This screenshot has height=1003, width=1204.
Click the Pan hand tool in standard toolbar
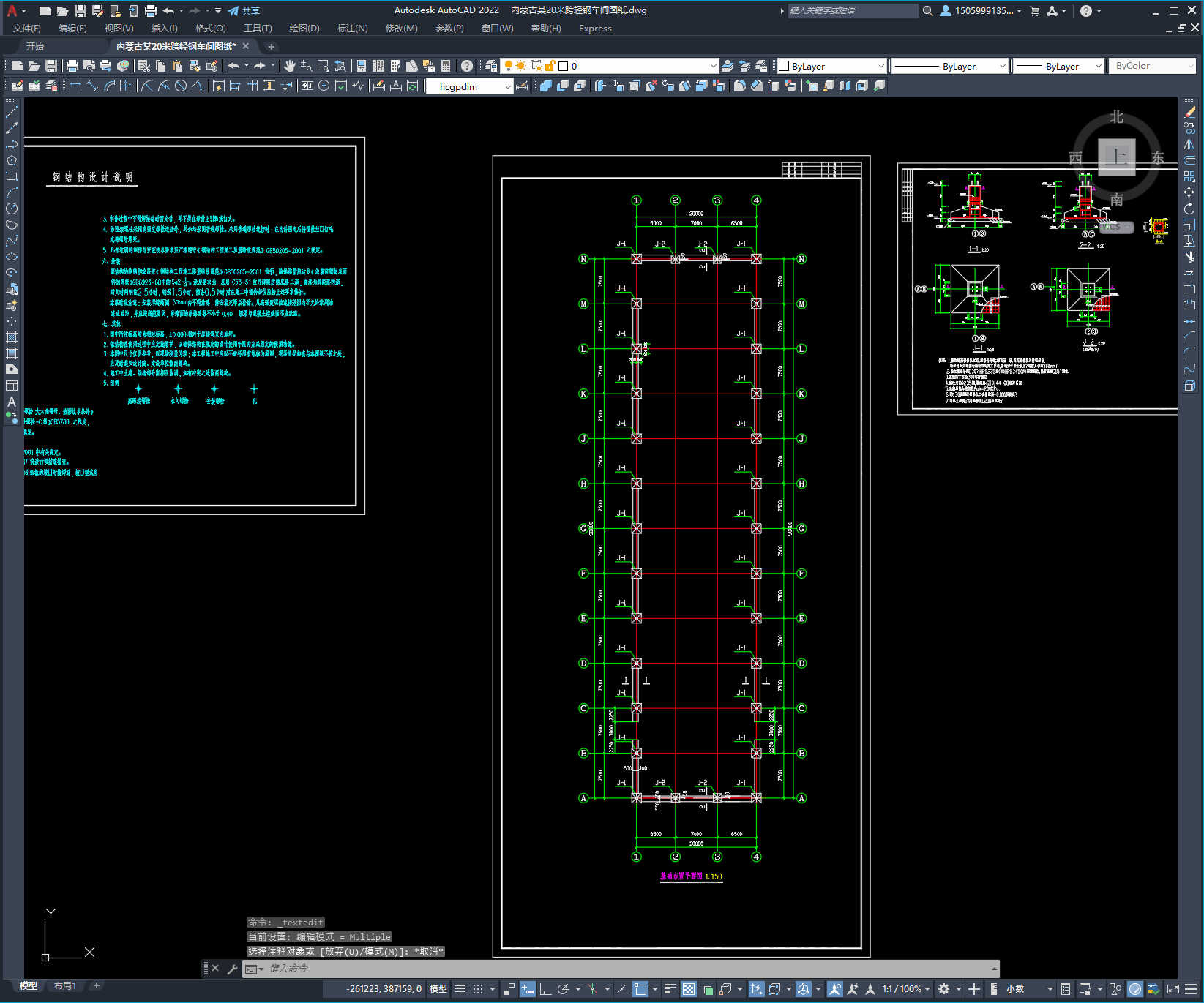tap(290, 66)
